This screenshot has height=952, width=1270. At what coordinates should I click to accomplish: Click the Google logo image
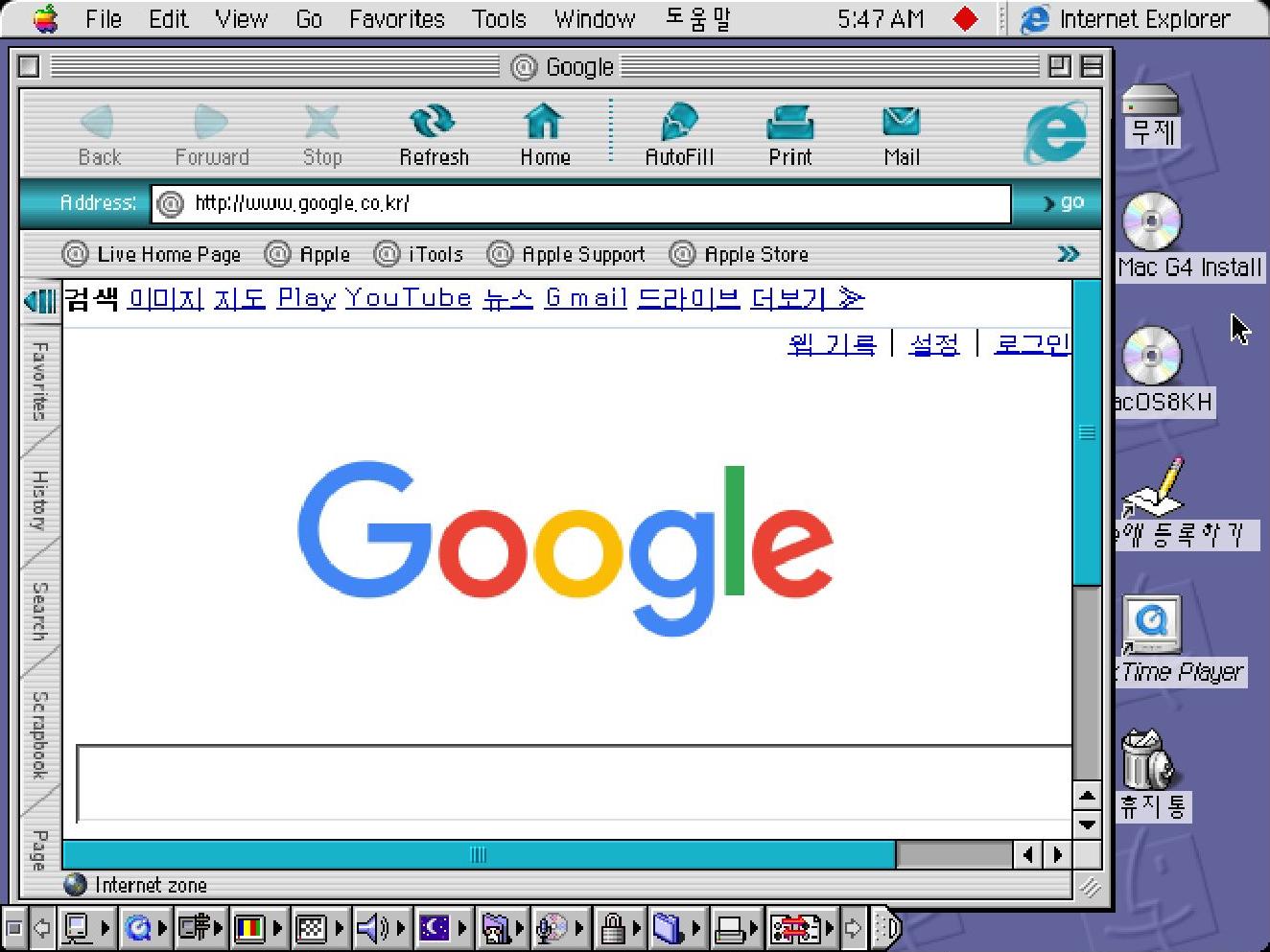[x=565, y=547]
